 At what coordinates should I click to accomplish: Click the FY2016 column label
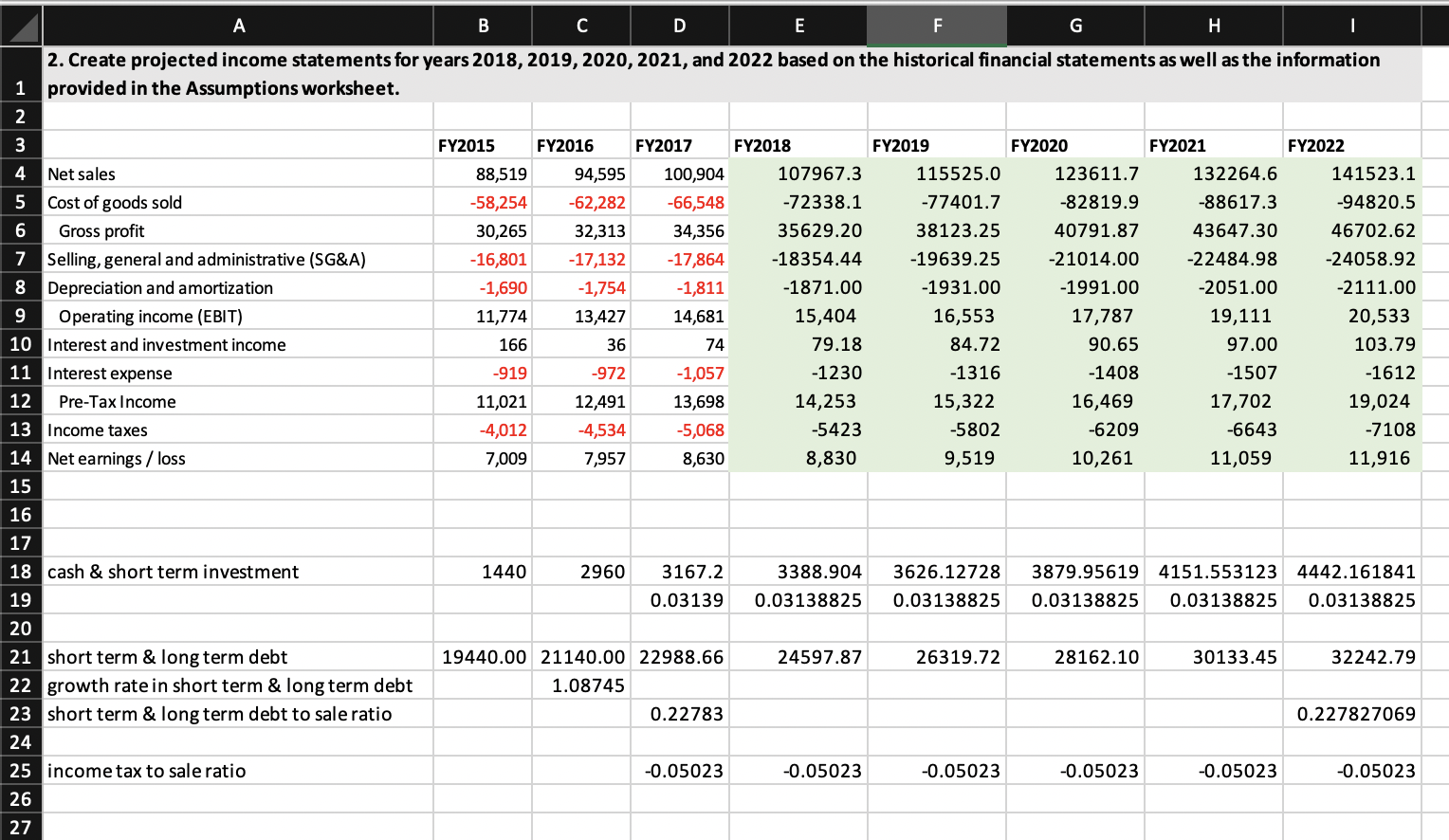tap(565, 146)
